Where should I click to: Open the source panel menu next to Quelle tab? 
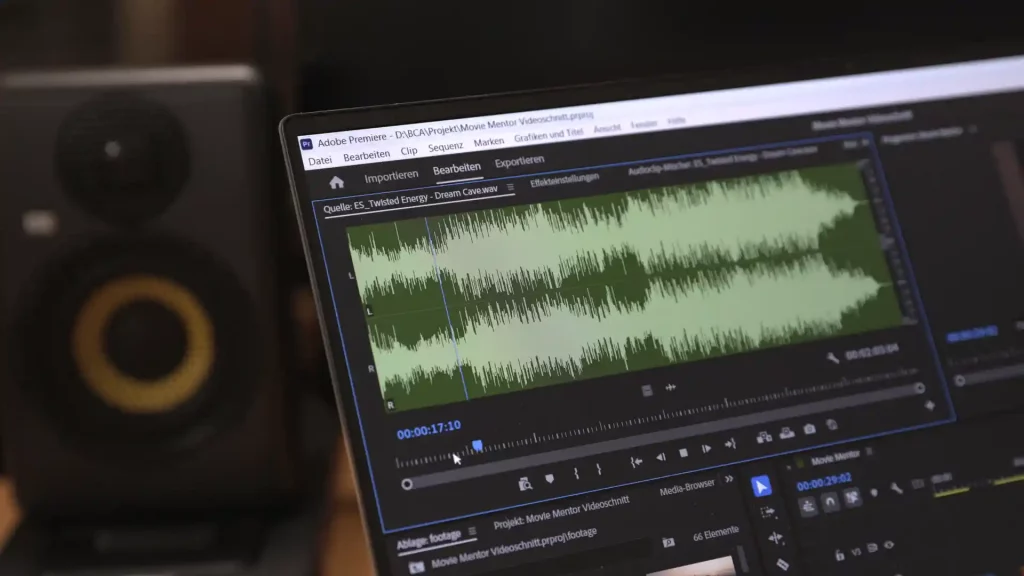511,187
